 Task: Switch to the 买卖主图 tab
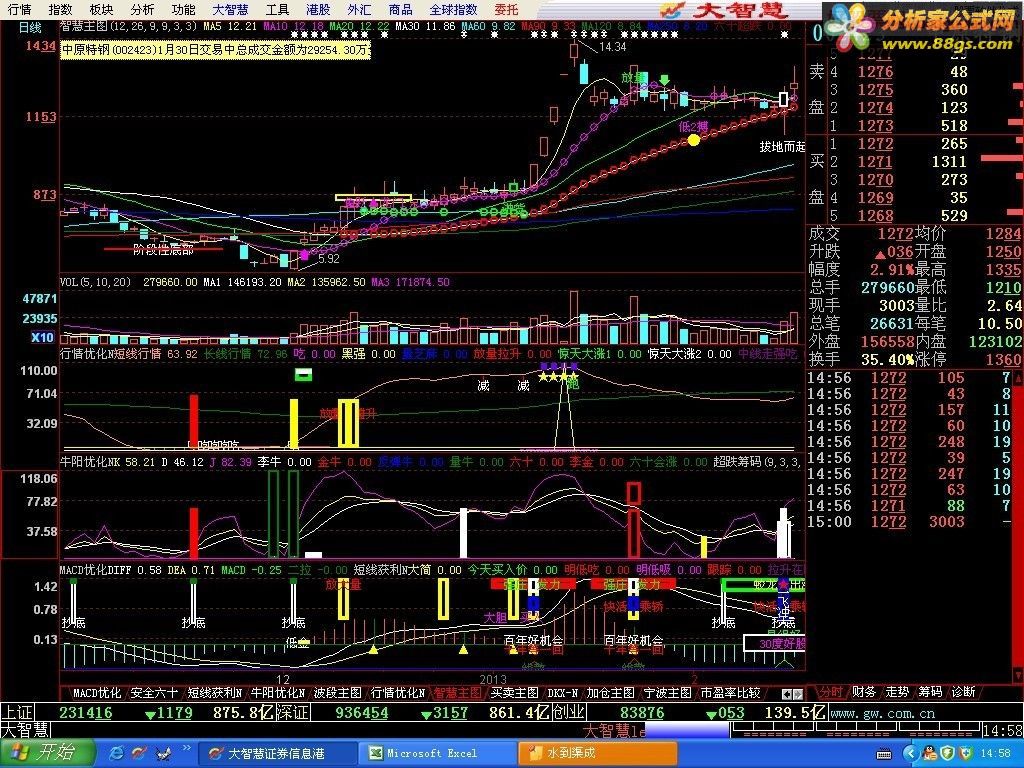click(515, 693)
